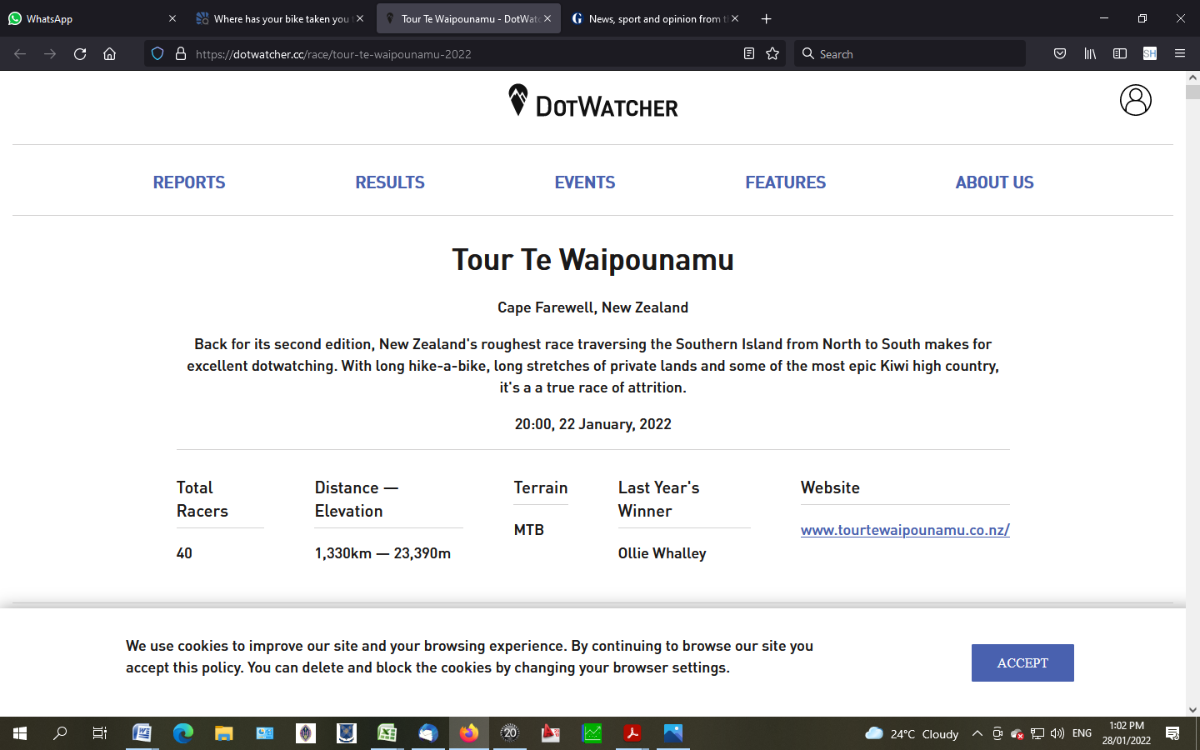
Task: Click the DotWatcher logo
Action: tap(593, 102)
